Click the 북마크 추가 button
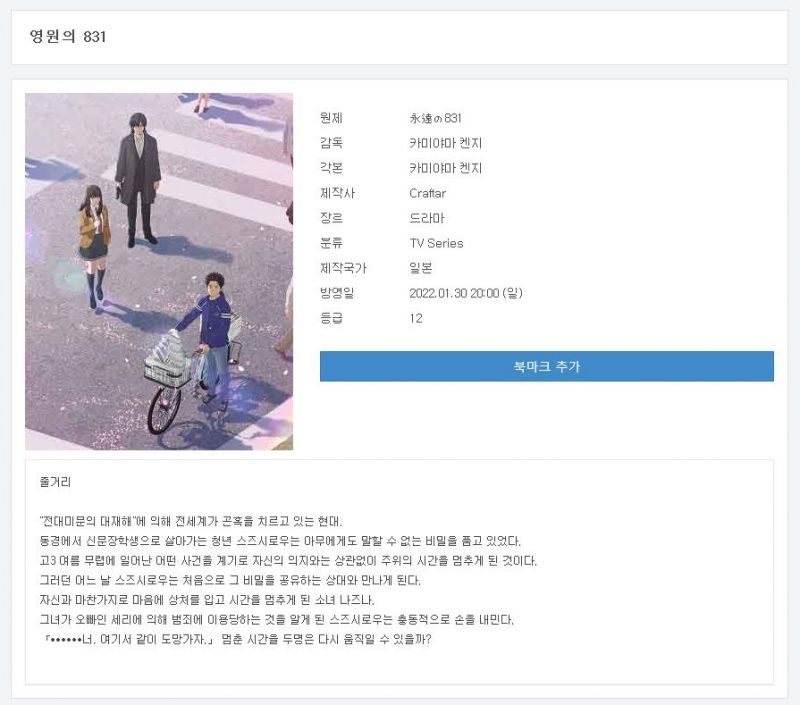 [x=546, y=367]
